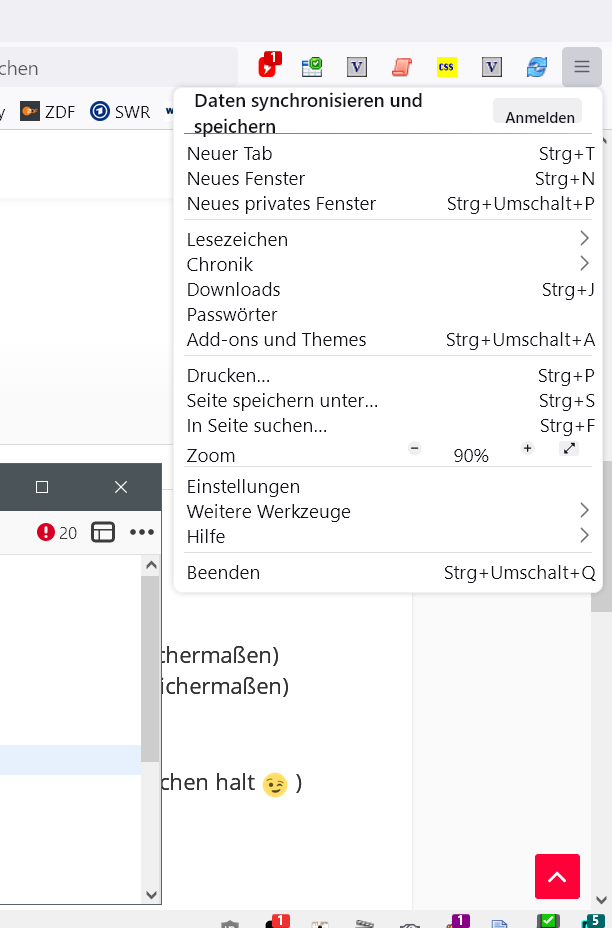This screenshot has width=612, height=928.
Task: Zoom out with the minus icon
Action: tap(415, 449)
